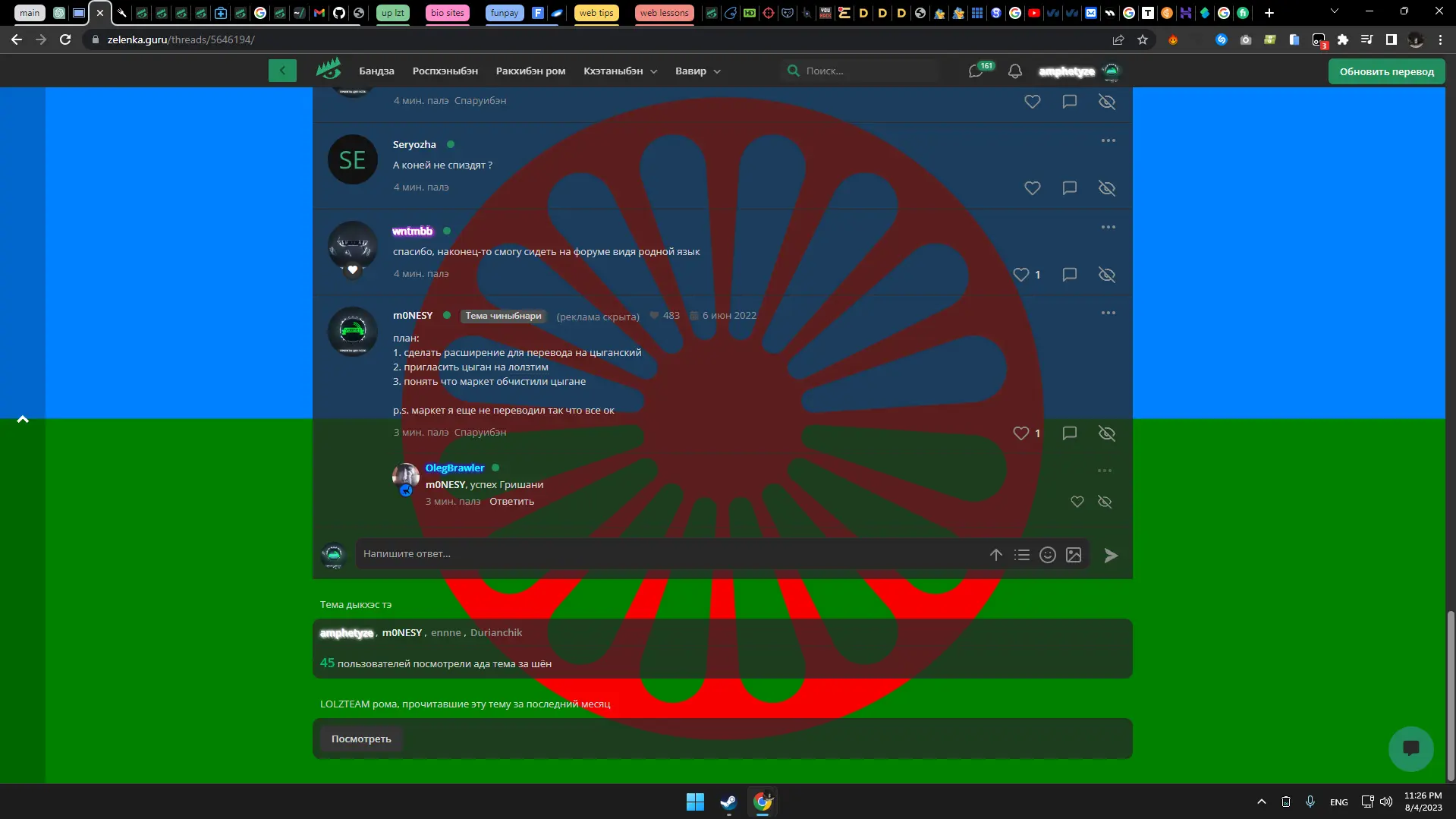Open the floating chat bubble button
1456x819 pixels.
tap(1410, 748)
